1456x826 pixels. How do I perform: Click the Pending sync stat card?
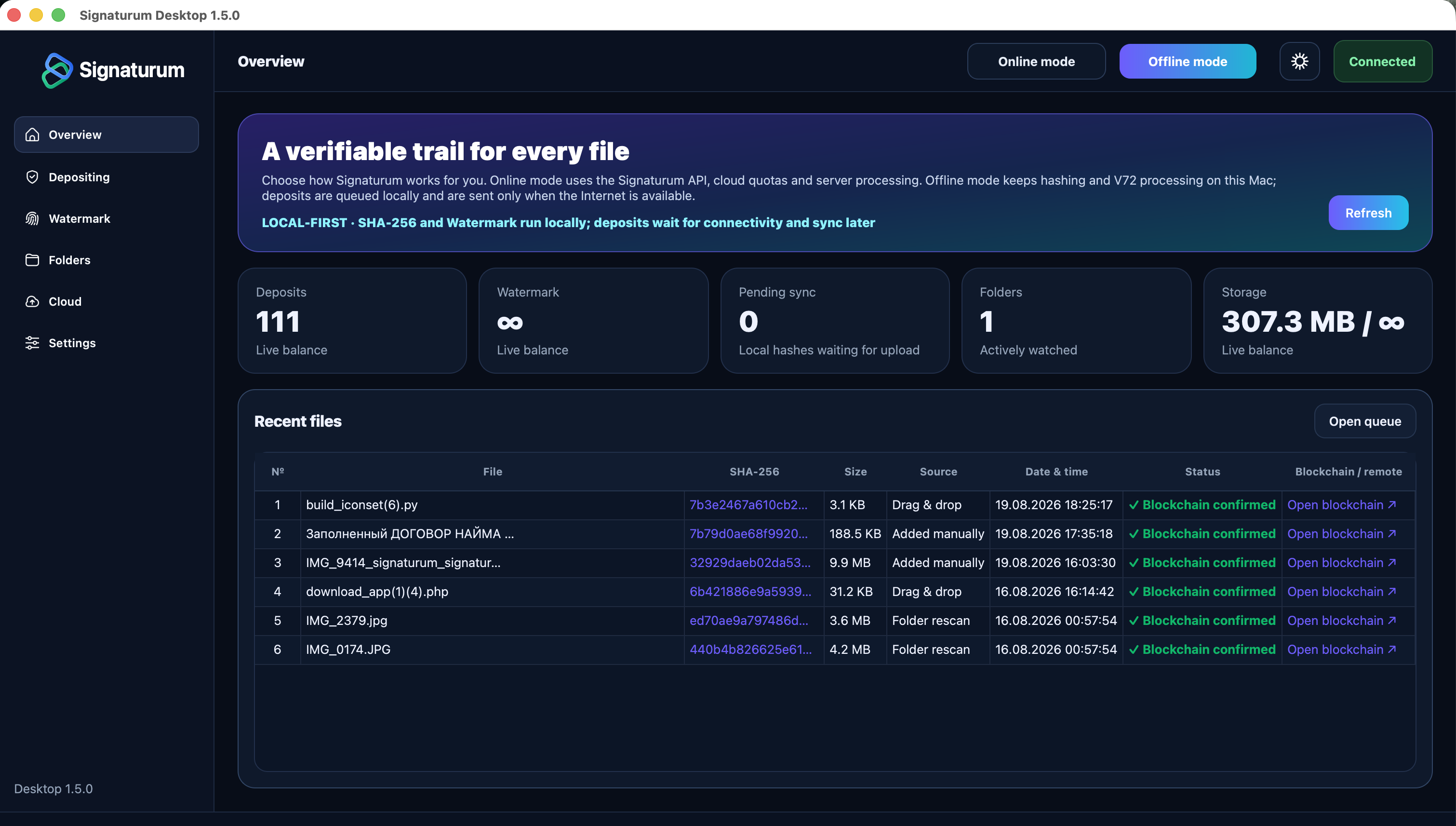point(835,321)
